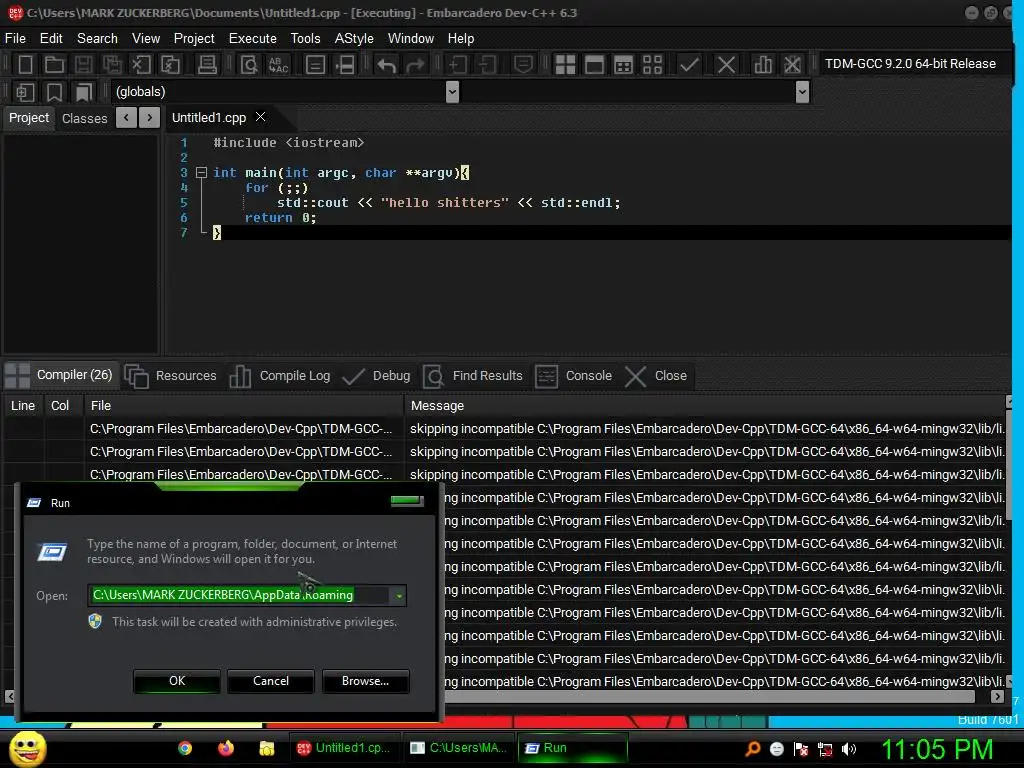
Task: Select the Untitled1.cpp editor tab
Action: click(x=209, y=118)
